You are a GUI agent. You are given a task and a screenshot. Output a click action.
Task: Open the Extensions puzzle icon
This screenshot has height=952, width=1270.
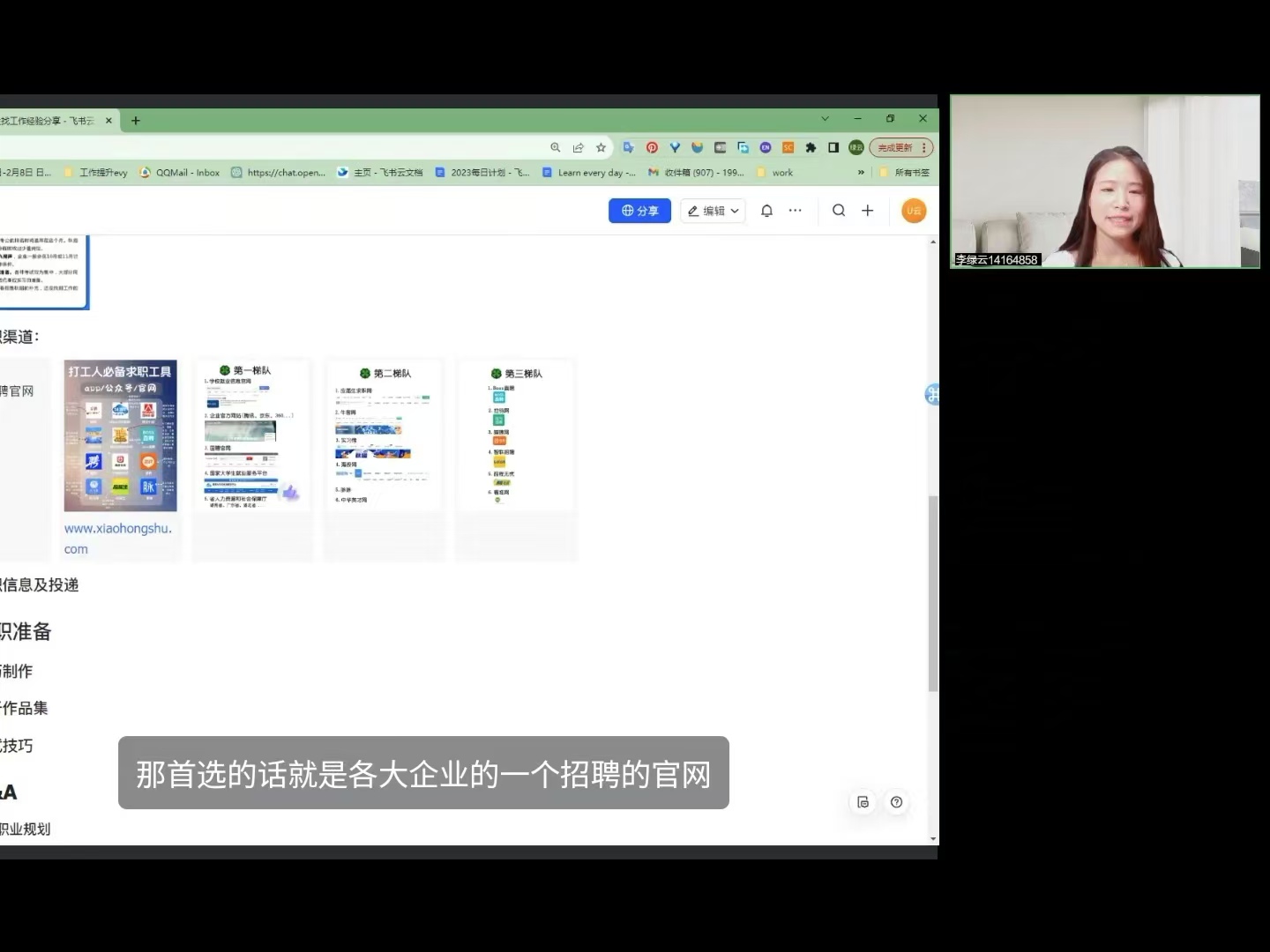(x=811, y=147)
